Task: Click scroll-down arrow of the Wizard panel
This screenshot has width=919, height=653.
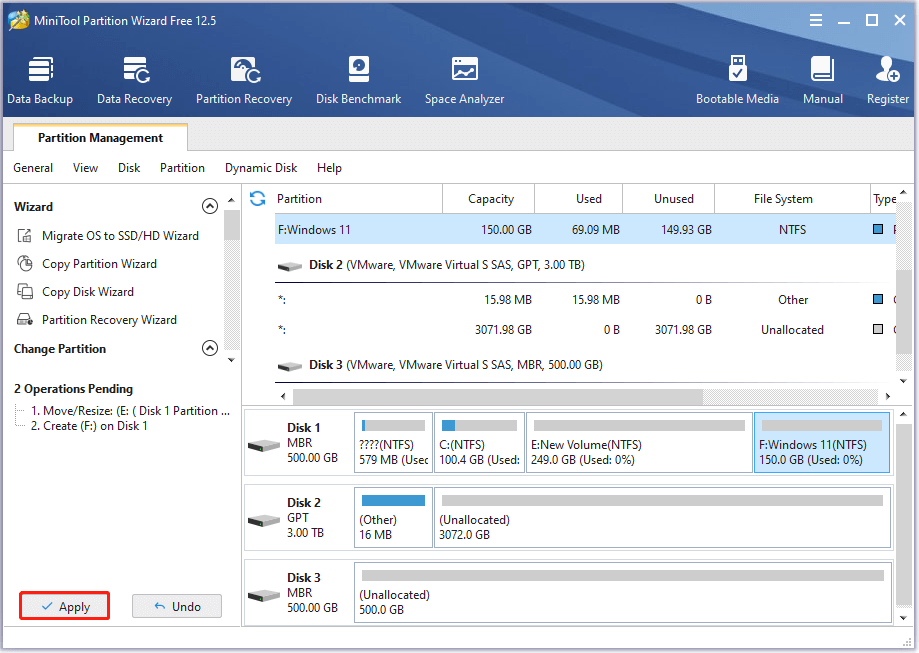Action: tap(232, 360)
